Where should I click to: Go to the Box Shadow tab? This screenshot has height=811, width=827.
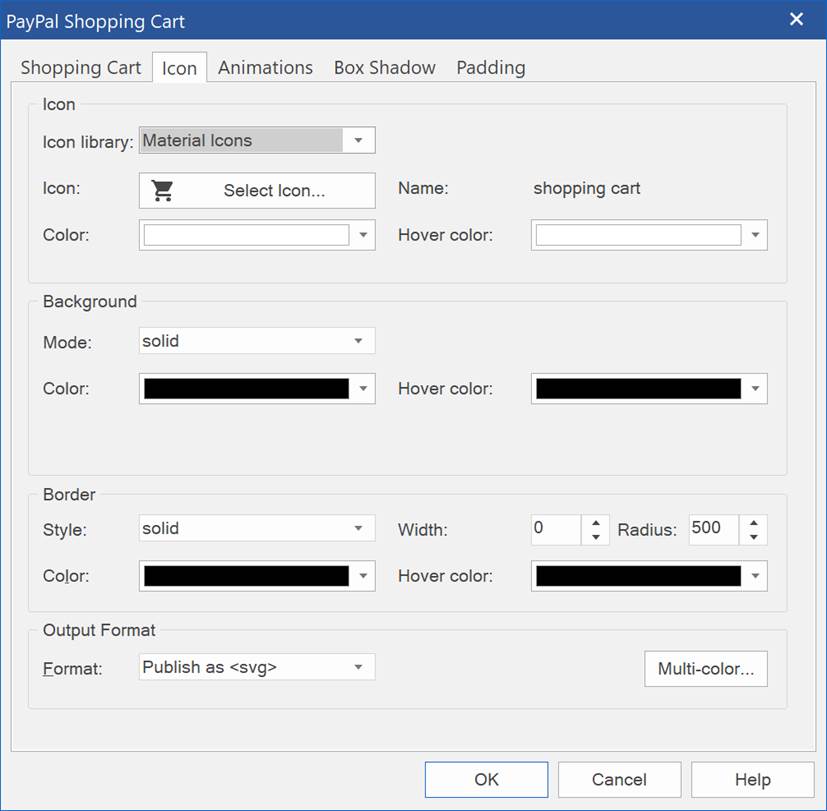click(x=384, y=68)
